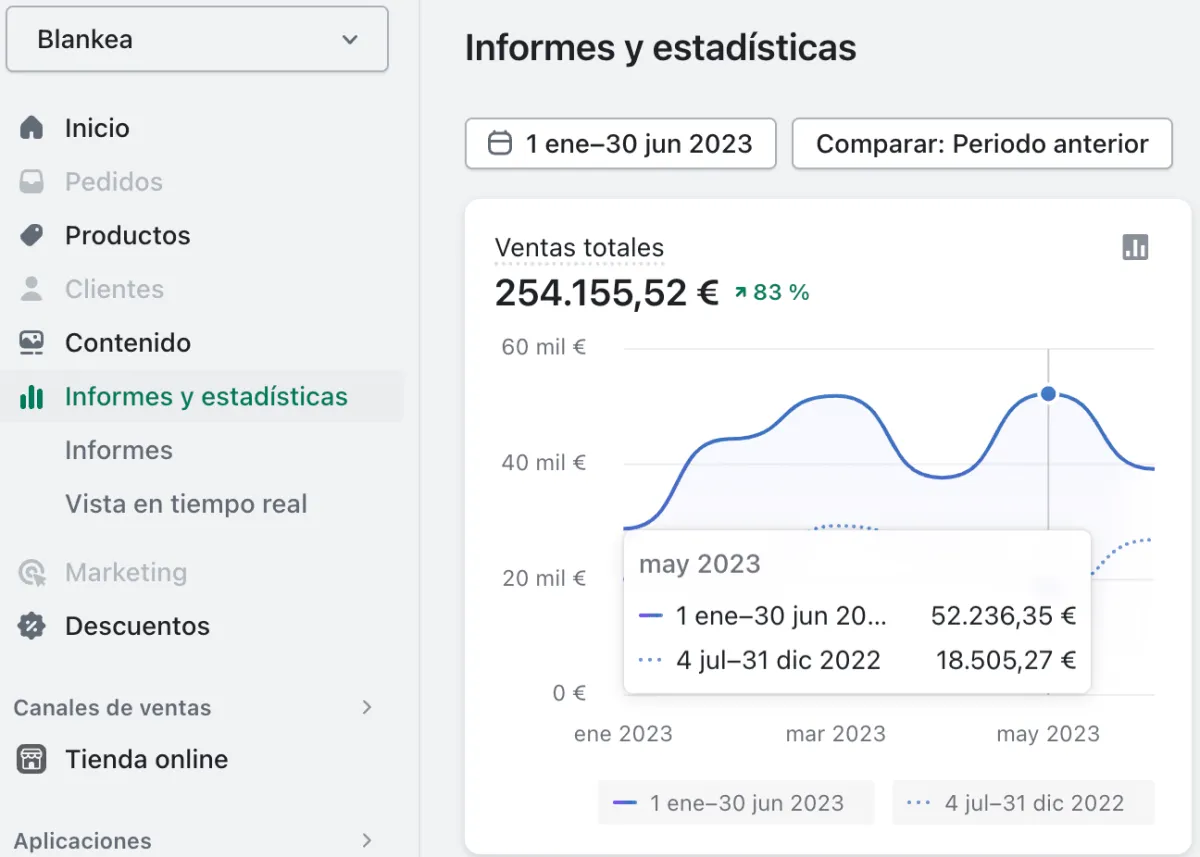The image size is (1200, 857).
Task: Expand the Aplicaciones section chevron
Action: tap(367, 840)
